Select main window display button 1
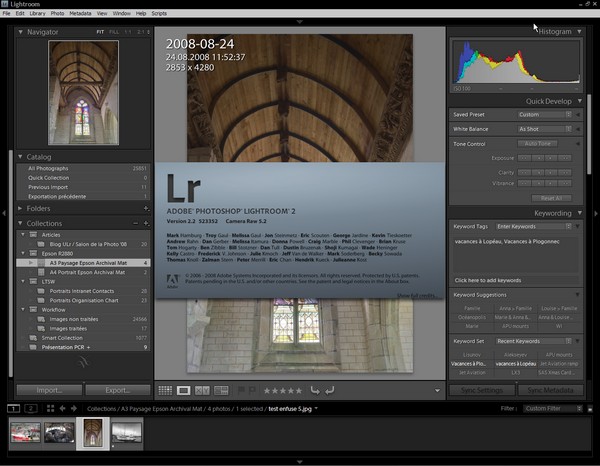The width and height of the screenshot is (600, 466). [13, 409]
